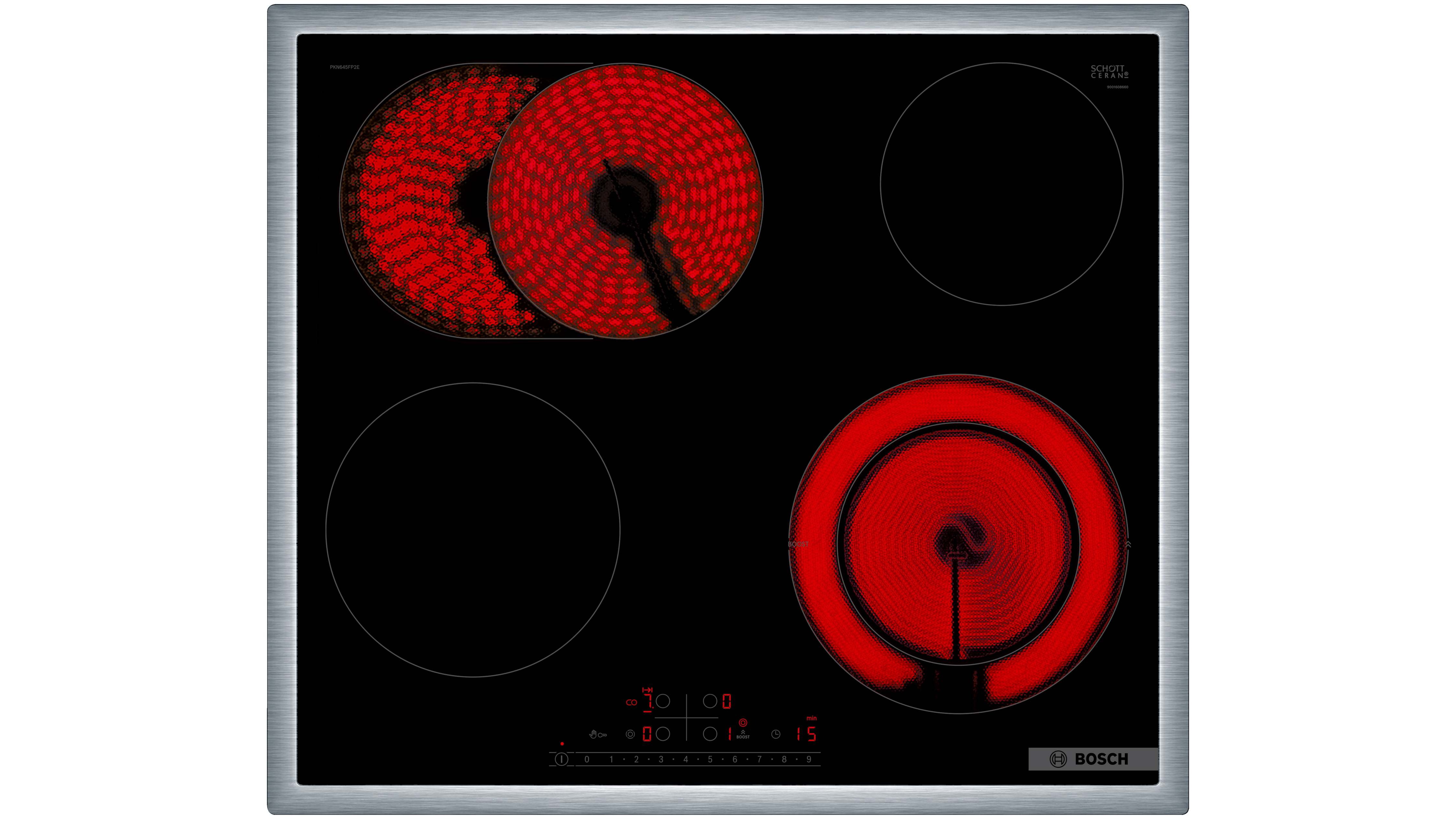Tap the timer clock icon

(x=776, y=734)
